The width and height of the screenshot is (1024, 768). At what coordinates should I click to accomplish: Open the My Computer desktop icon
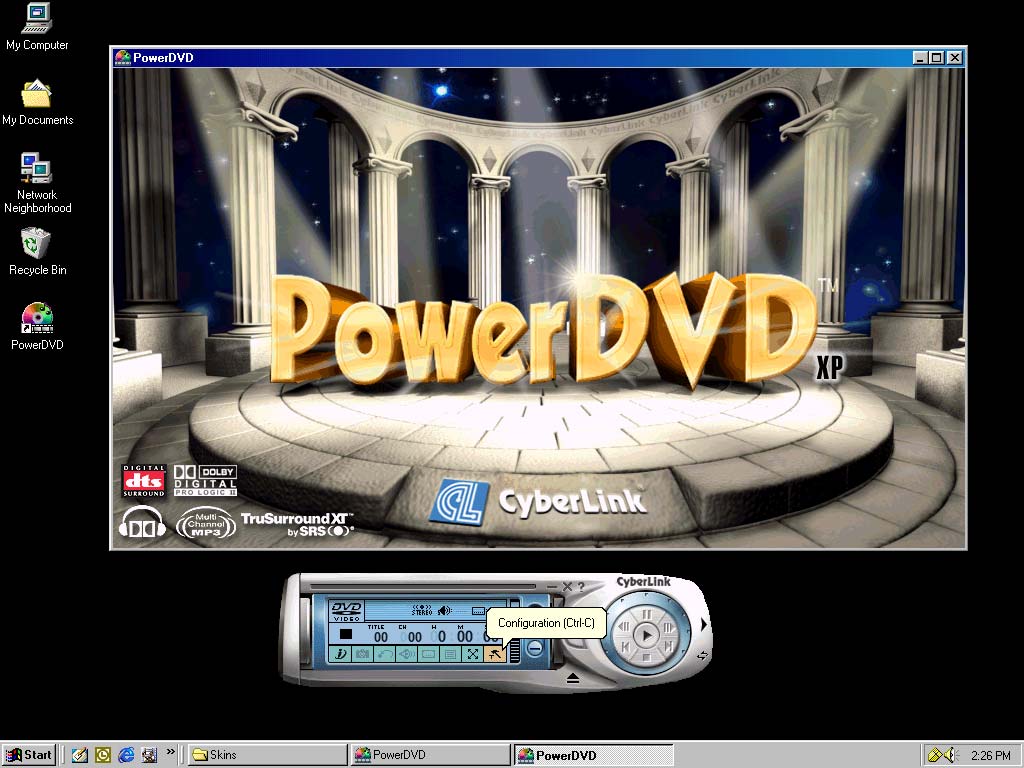click(x=37, y=27)
